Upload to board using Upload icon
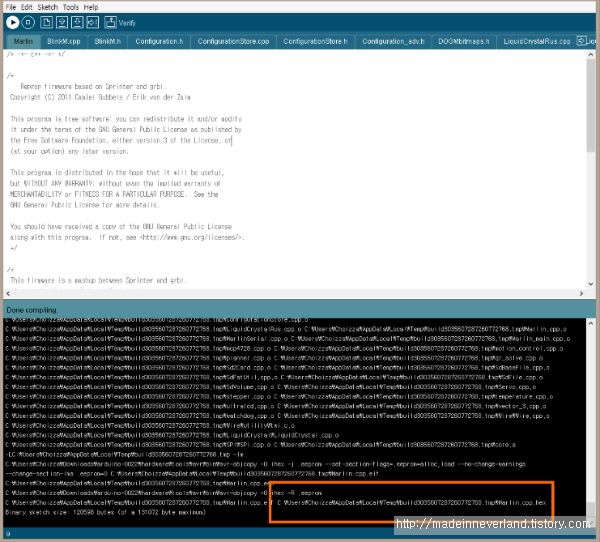The width and height of the screenshot is (600, 542). (x=93, y=23)
